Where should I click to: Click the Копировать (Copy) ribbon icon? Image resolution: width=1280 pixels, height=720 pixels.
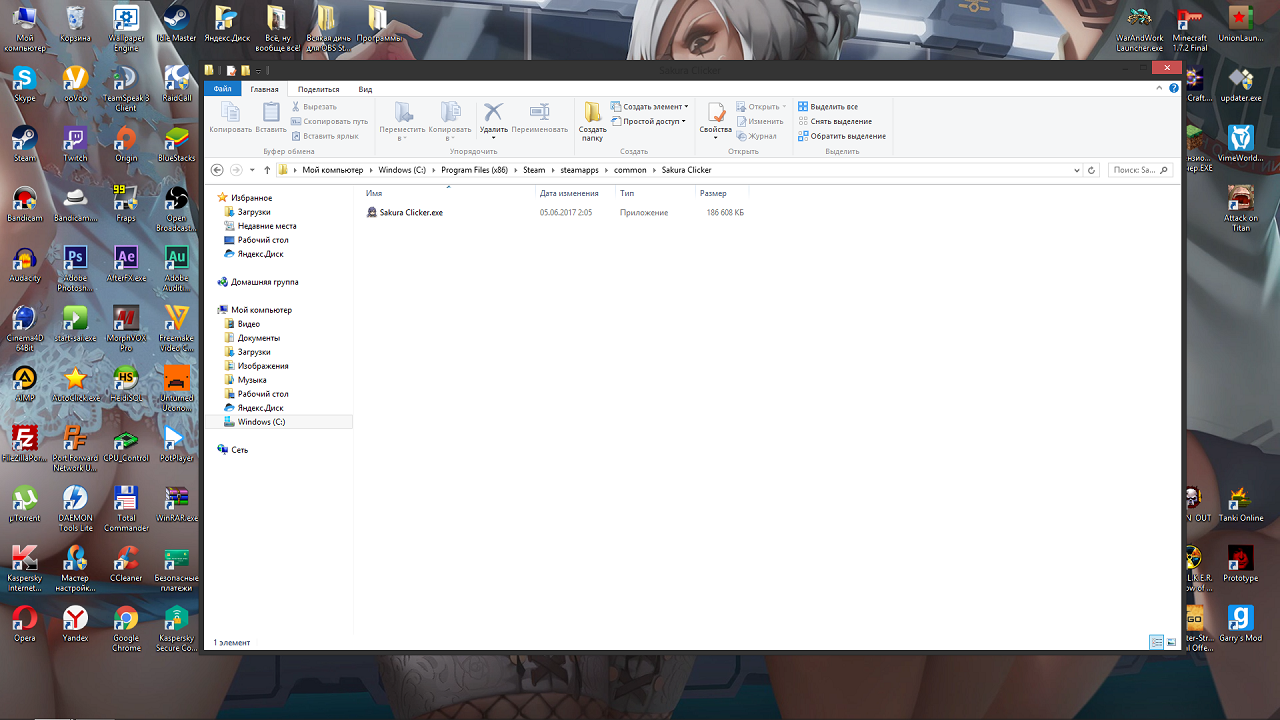(x=230, y=118)
